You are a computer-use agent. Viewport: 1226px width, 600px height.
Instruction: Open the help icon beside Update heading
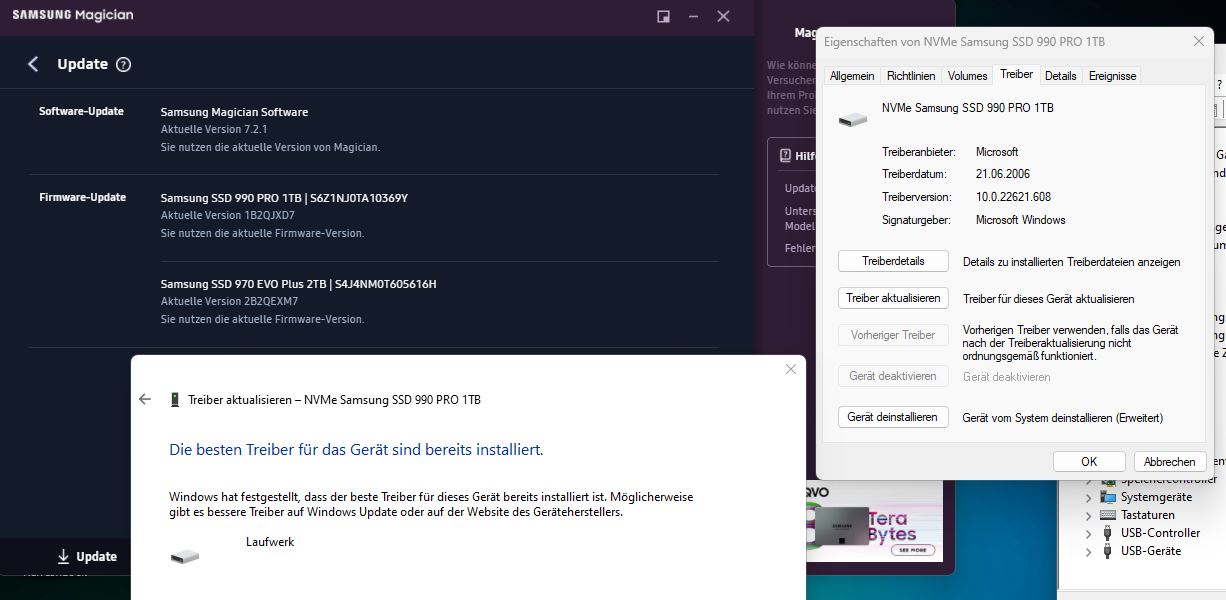[123, 64]
